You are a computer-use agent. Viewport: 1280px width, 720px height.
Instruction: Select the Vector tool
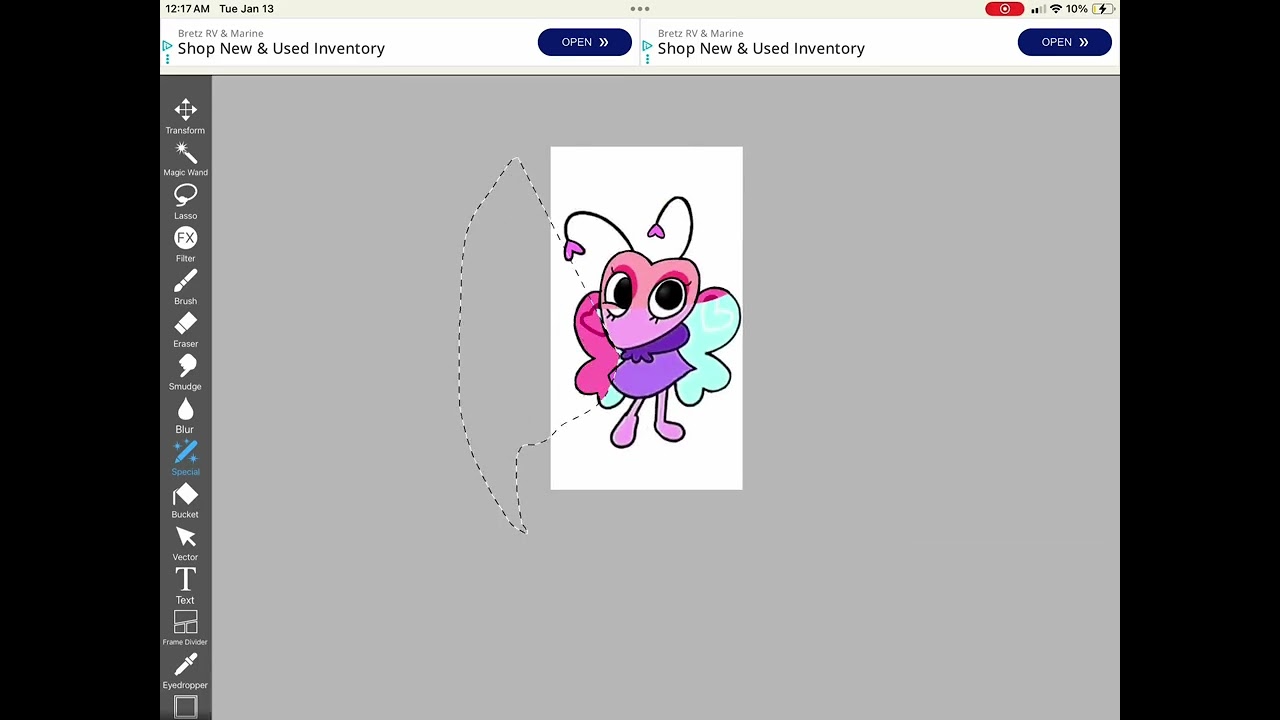pos(185,544)
